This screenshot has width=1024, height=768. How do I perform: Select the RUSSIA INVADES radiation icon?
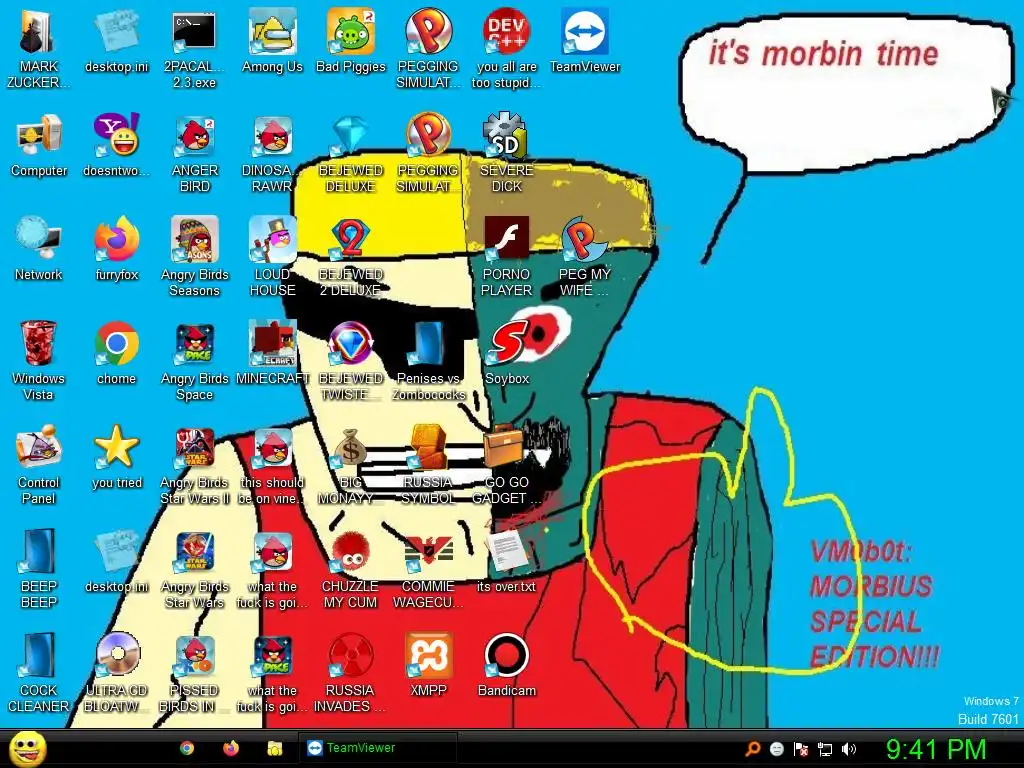(351, 656)
